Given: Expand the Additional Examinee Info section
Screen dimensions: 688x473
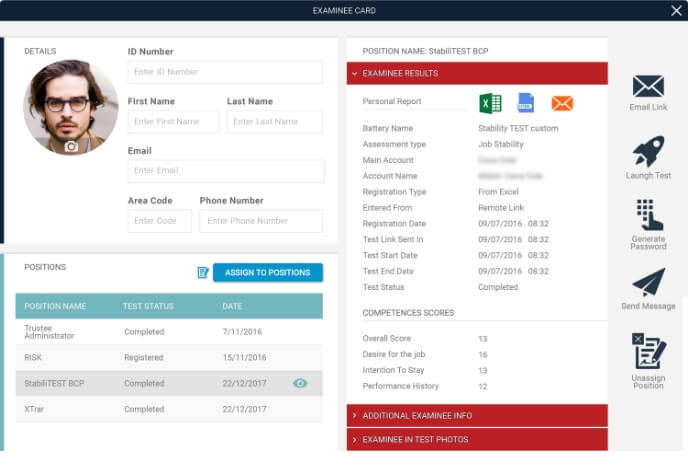Looking at the screenshot, I should pos(477,415).
